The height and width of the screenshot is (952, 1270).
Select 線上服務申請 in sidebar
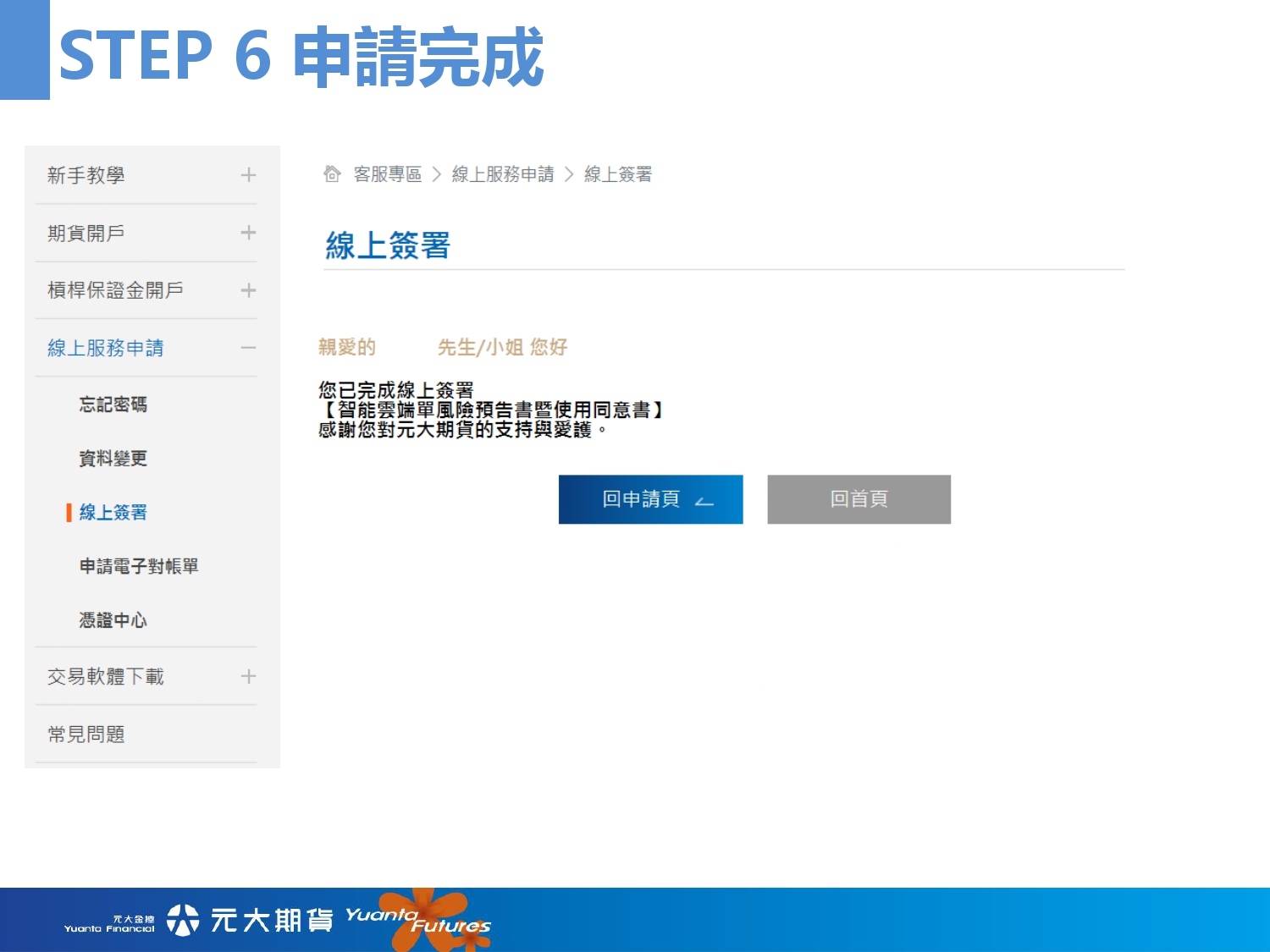pos(106,348)
